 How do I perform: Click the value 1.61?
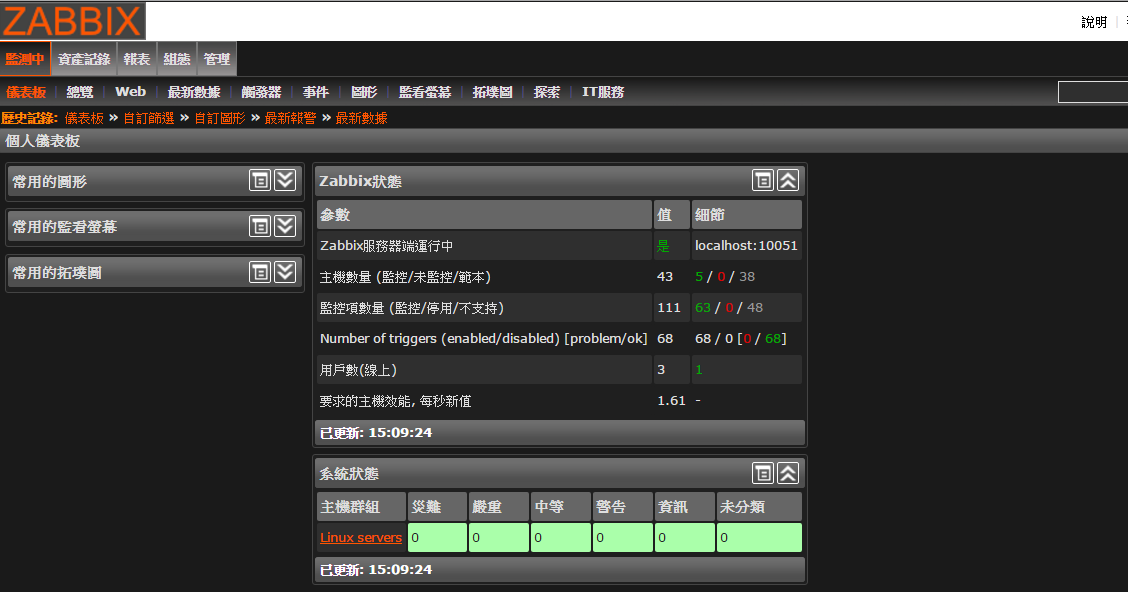(671, 401)
